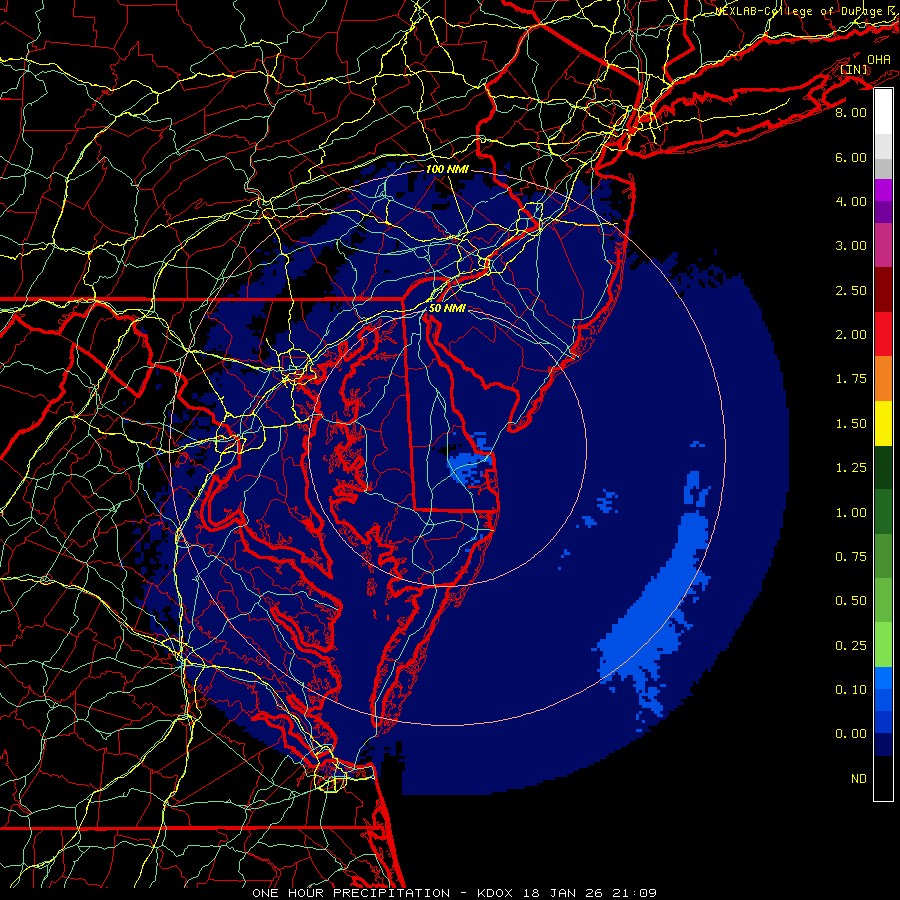
Task: Click the orange swatch in the precipitation scale
Action: pyautogui.click(x=883, y=379)
